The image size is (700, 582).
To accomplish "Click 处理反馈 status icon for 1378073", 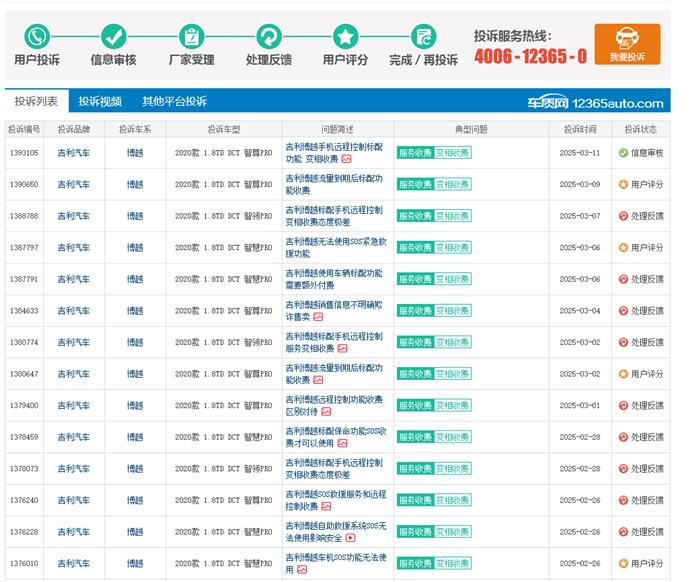I will (x=623, y=469).
